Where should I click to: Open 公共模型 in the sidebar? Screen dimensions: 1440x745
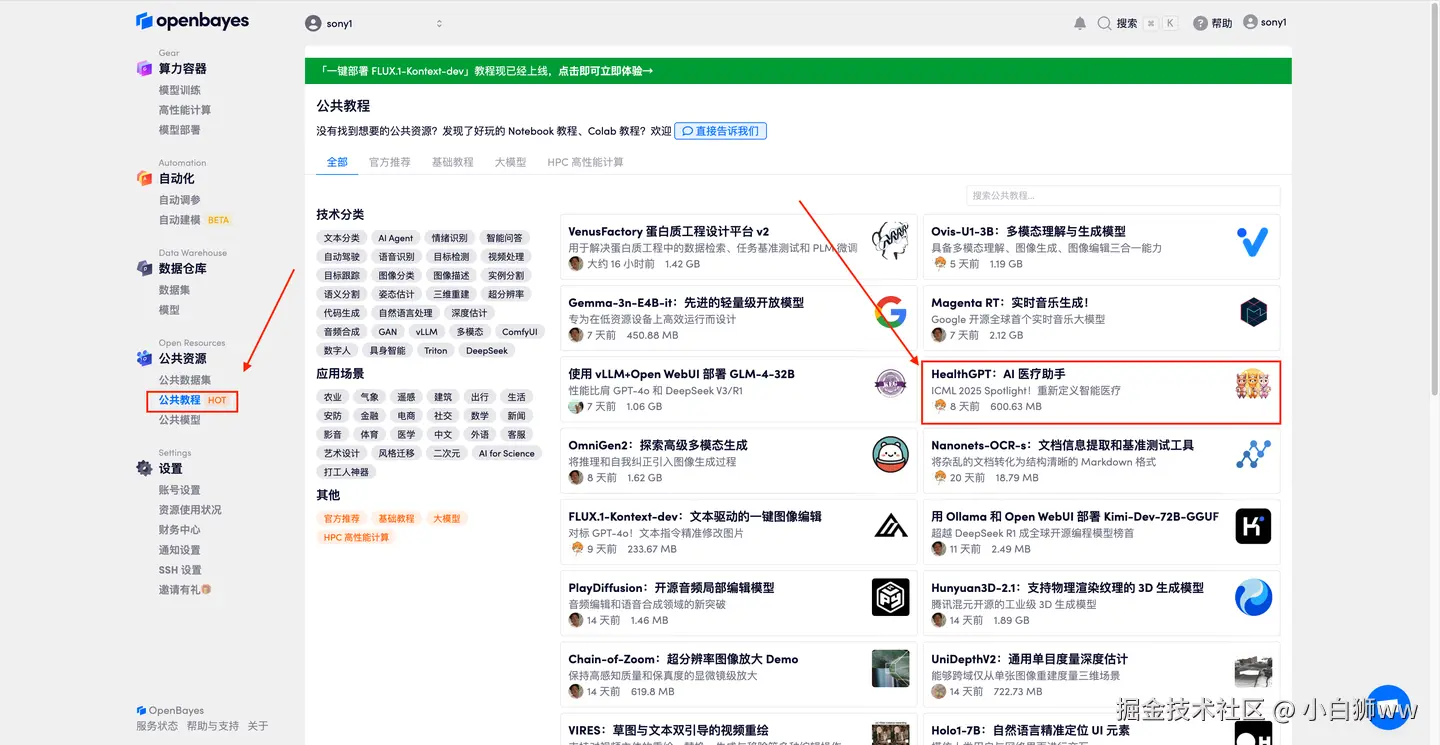180,420
